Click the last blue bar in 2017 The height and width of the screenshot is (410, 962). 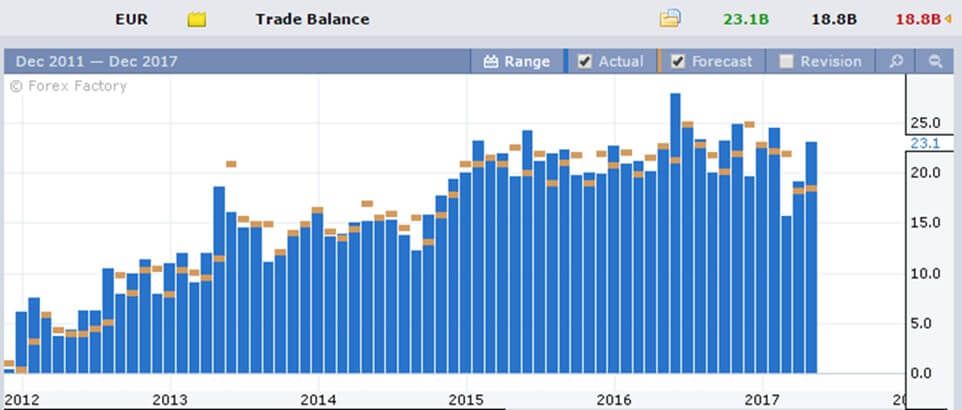click(812, 258)
